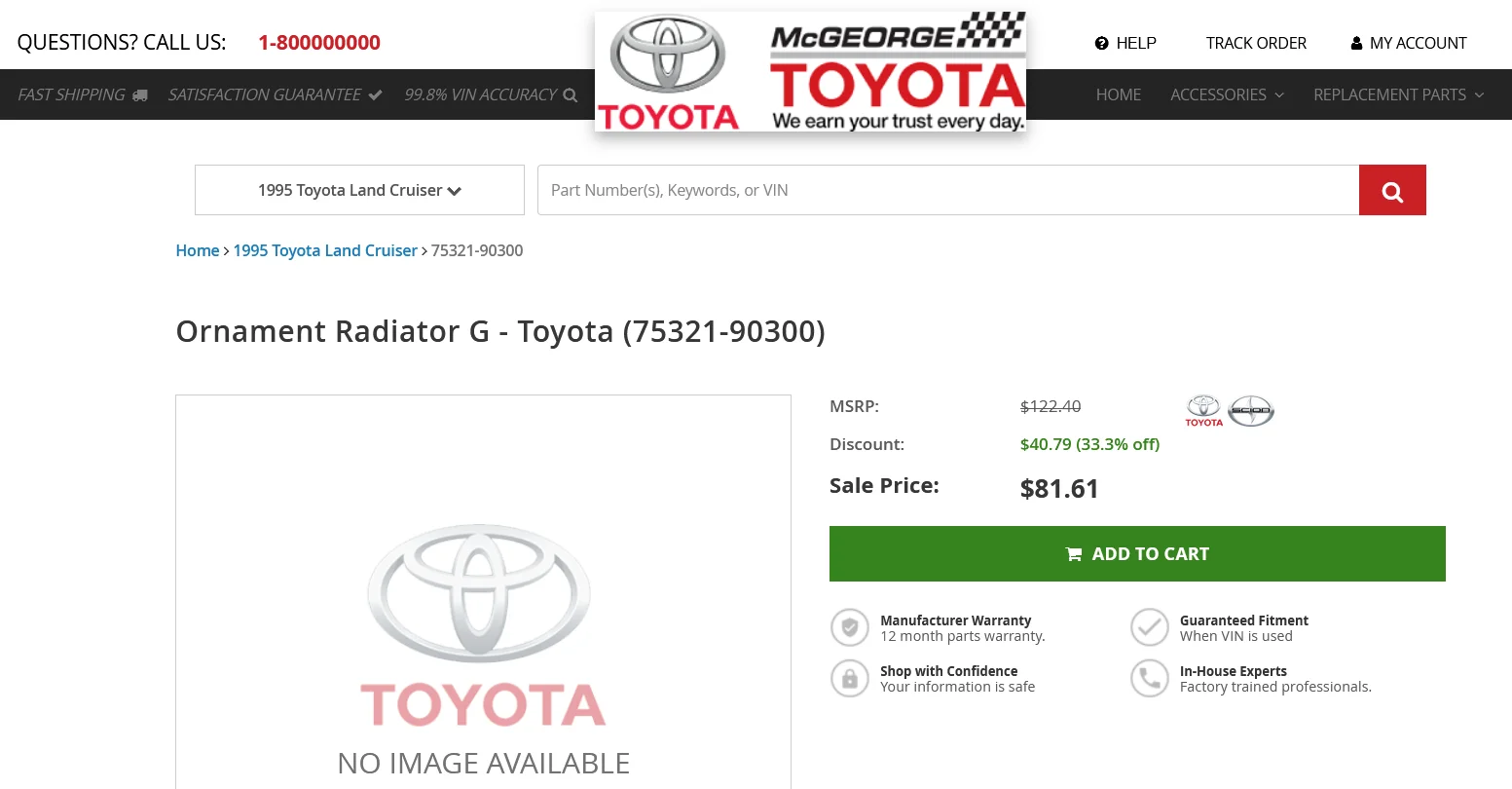Click the Shop with Confidence padlock icon

coord(850,678)
